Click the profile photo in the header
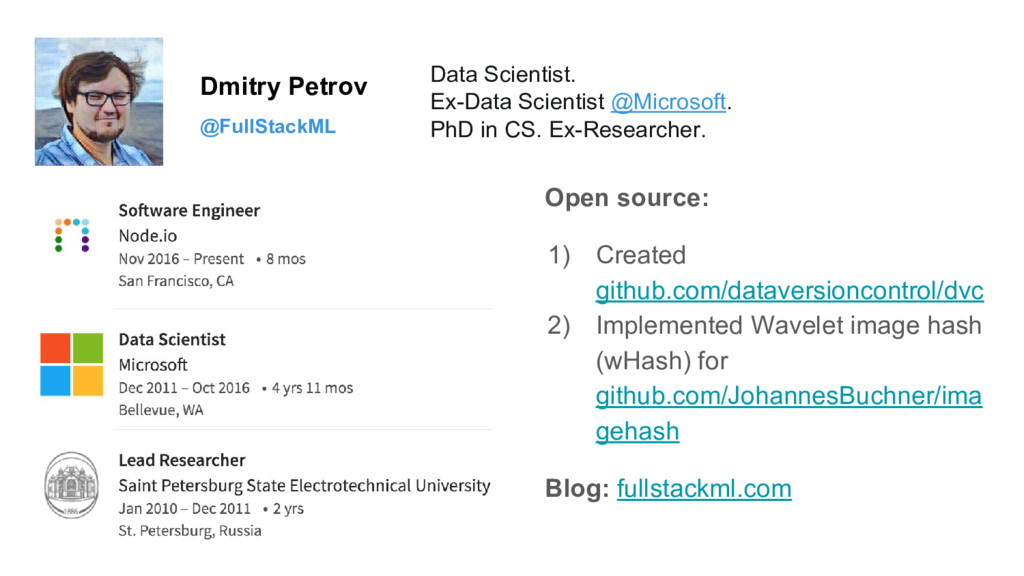The width and height of the screenshot is (1024, 576). click(99, 101)
